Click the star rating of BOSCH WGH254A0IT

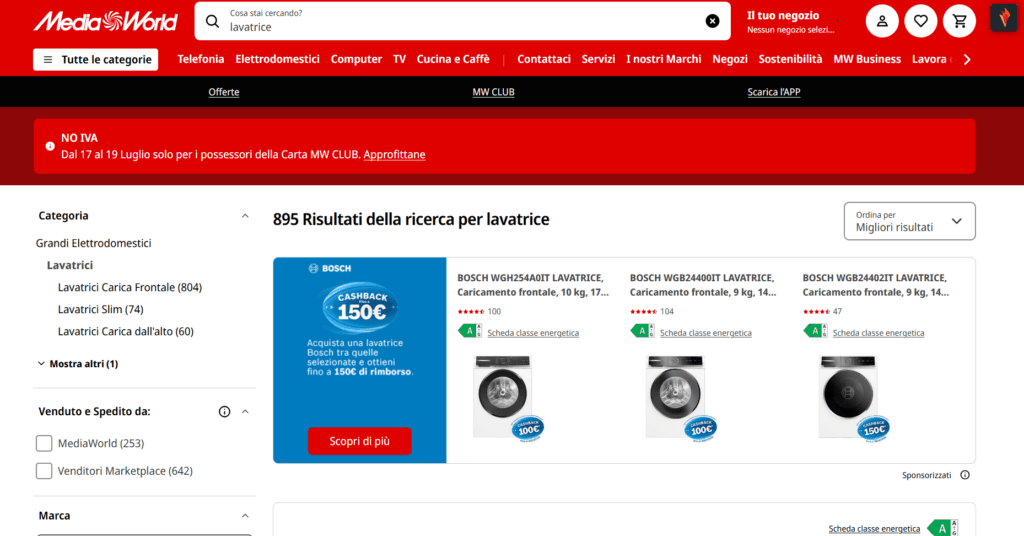[x=471, y=312]
